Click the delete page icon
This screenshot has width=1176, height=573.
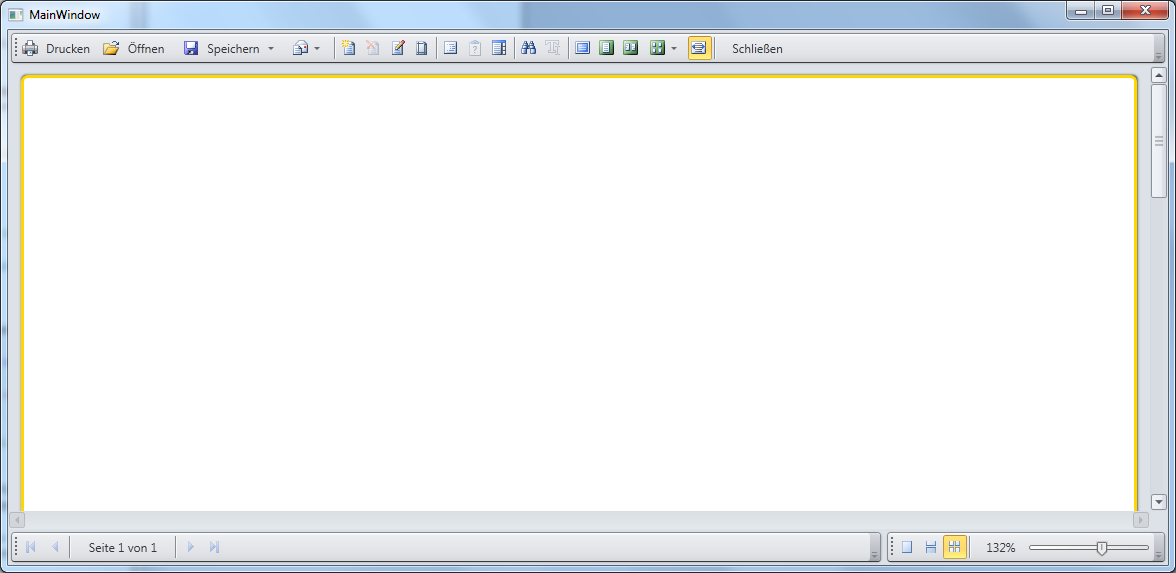click(x=373, y=49)
